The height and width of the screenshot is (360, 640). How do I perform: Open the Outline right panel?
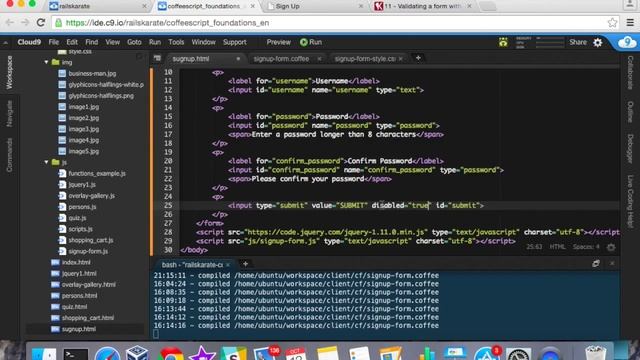click(630, 112)
